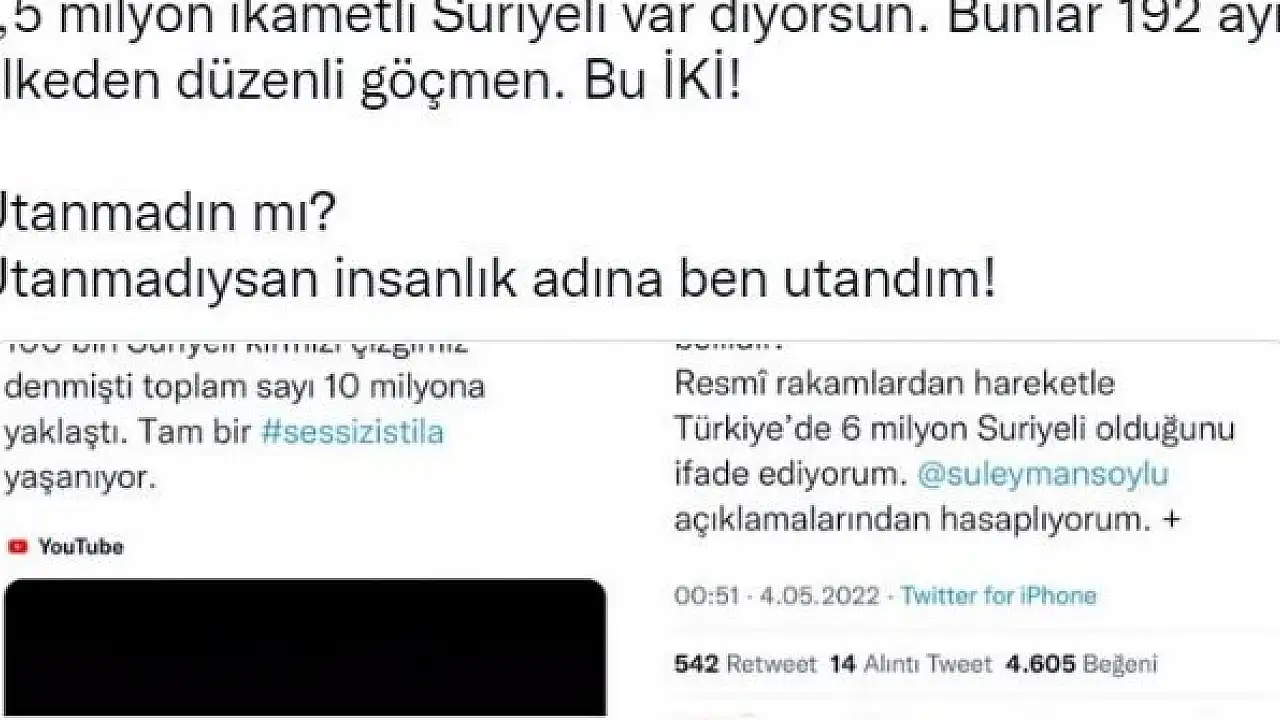View the 4.605 Beğeni list
This screenshot has width=1280, height=720.
click(1080, 664)
